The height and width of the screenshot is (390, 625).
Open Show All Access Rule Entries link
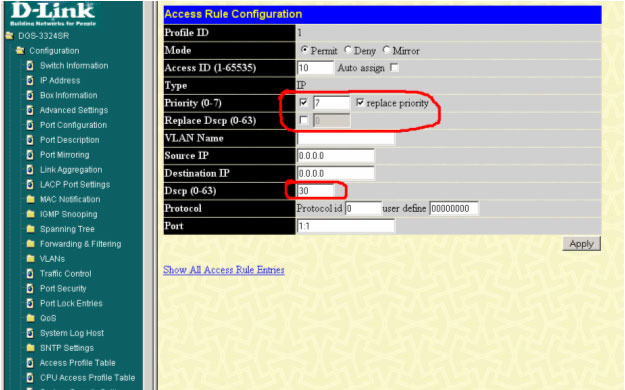[224, 270]
